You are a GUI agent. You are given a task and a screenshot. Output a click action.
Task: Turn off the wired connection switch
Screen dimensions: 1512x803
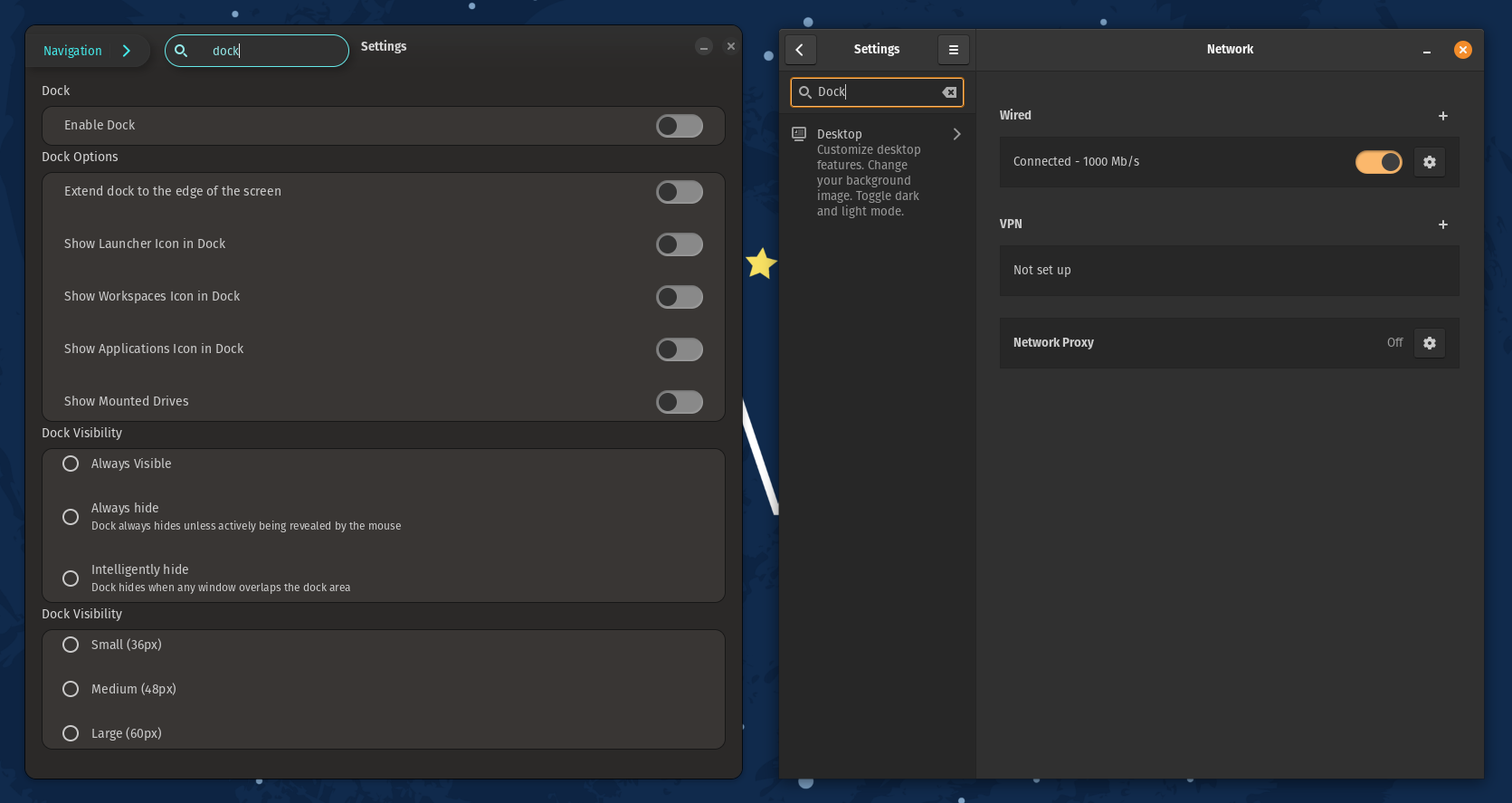tap(1378, 162)
